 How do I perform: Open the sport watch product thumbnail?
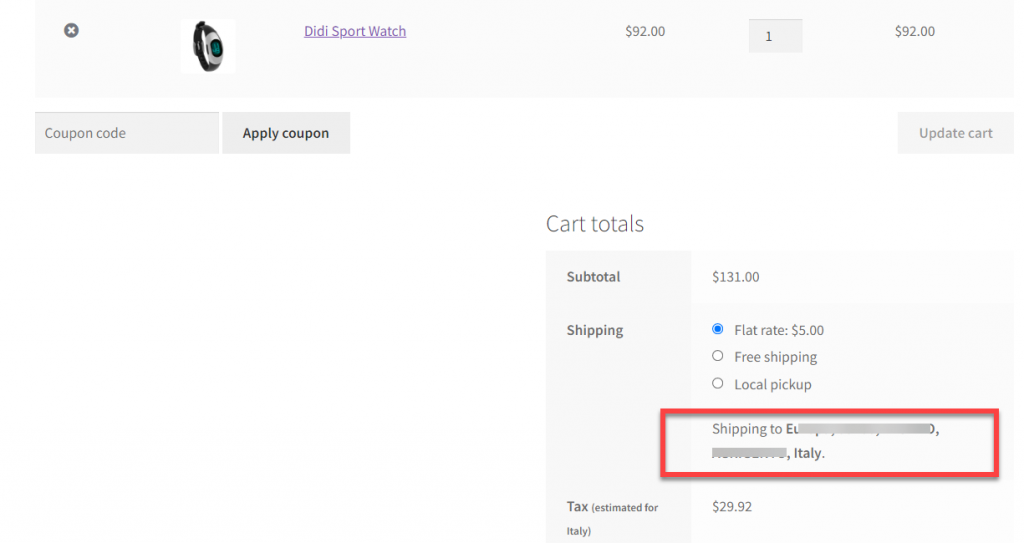[x=208, y=46]
